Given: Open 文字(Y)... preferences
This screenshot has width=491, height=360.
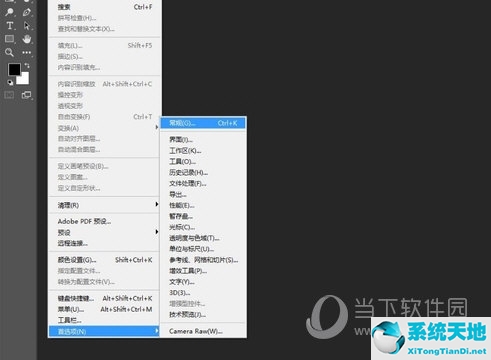Looking at the screenshot, I should [203, 282].
